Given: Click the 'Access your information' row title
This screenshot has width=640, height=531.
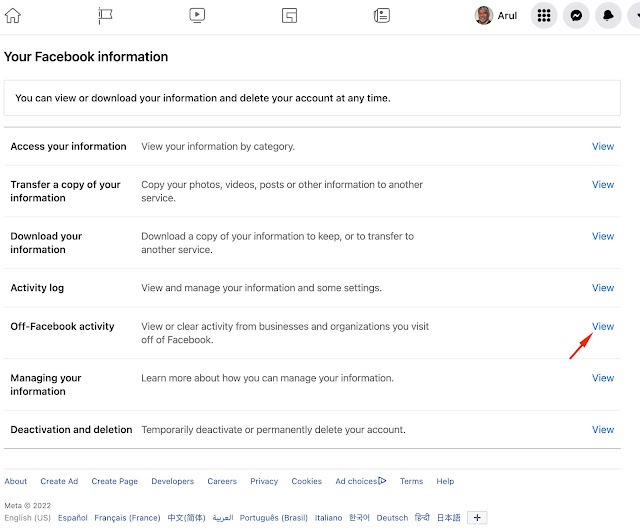Looking at the screenshot, I should point(69,147).
